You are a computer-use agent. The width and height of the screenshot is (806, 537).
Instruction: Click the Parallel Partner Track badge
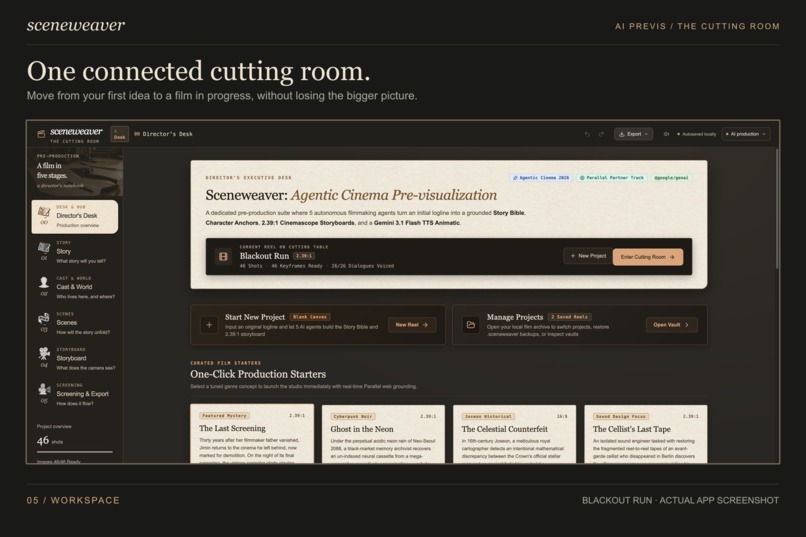[612, 178]
